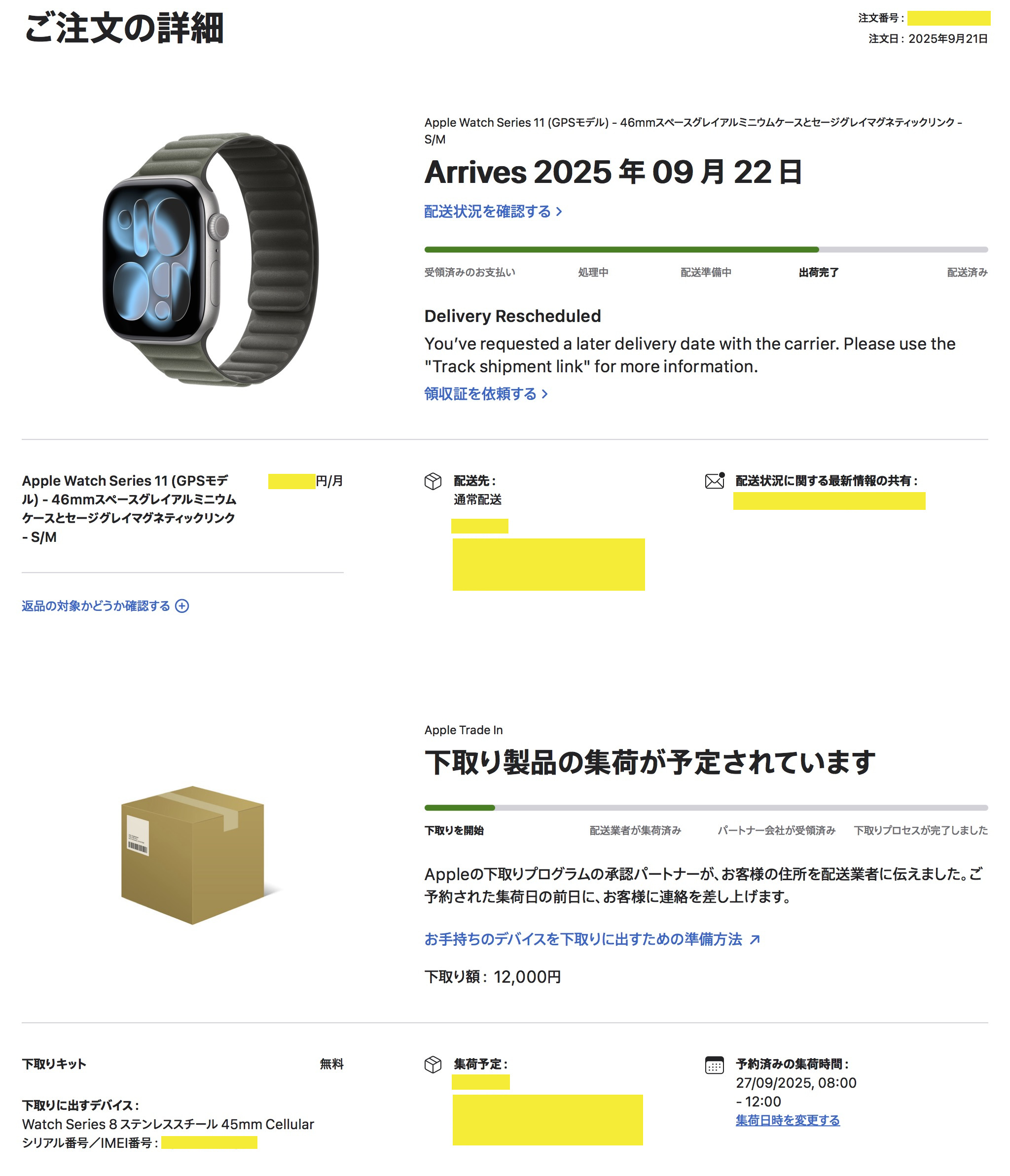Click the Apple Watch product image
This screenshot has width=1010, height=1176.
point(211,260)
